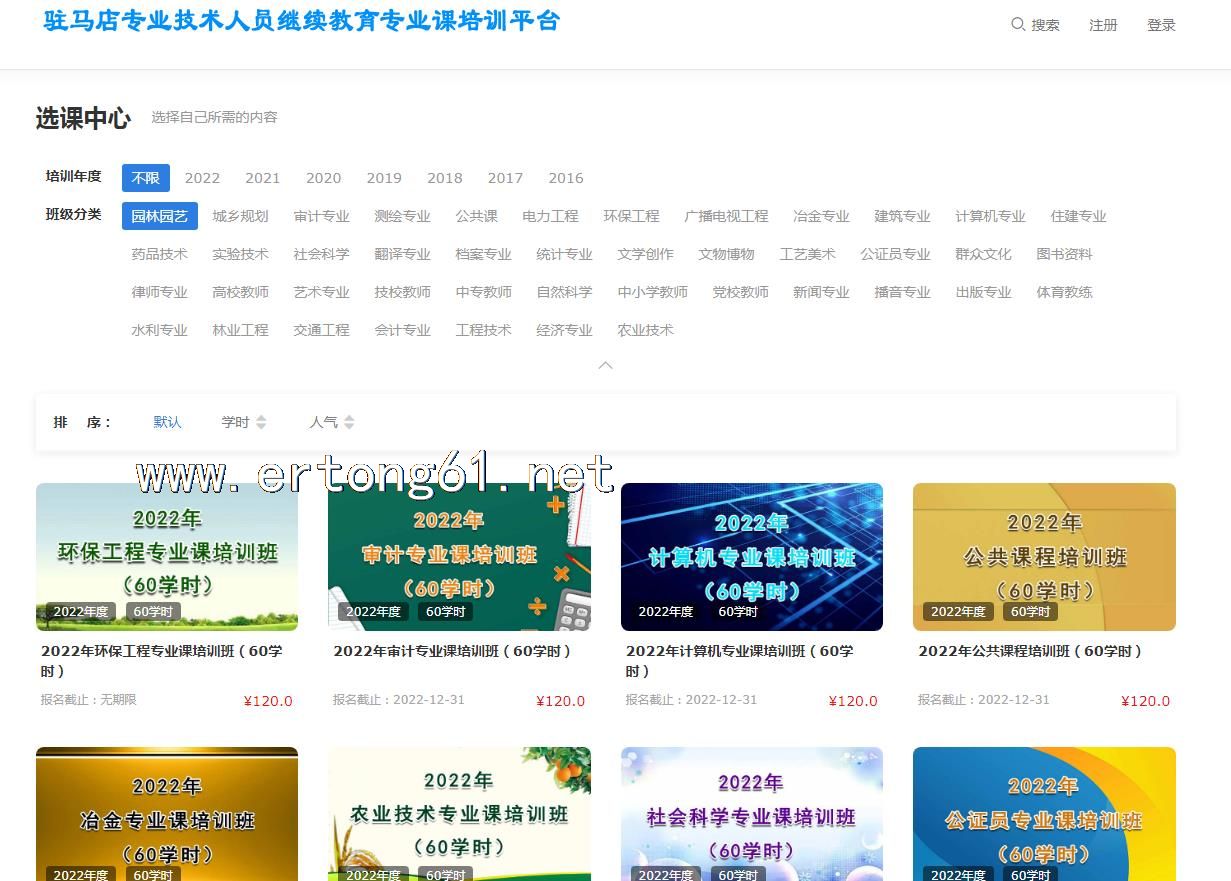Open the 冶金专业课培训班 thumbnail
1231x881 pixels.
167,814
